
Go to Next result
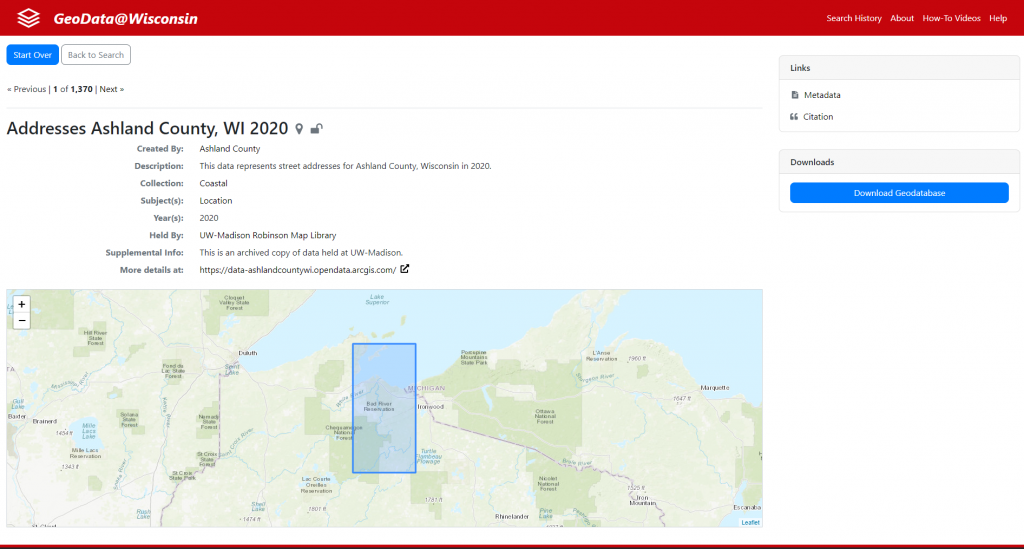(x=112, y=89)
